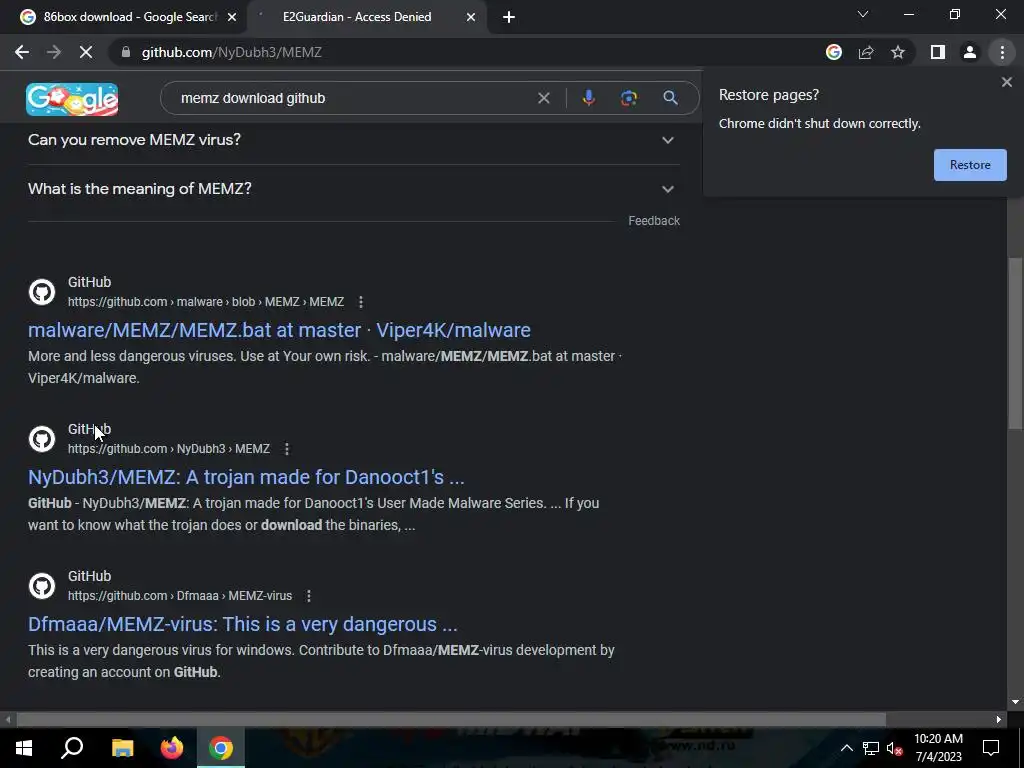Expand 'What is the meaning of MEMZ?' question

coord(354,189)
